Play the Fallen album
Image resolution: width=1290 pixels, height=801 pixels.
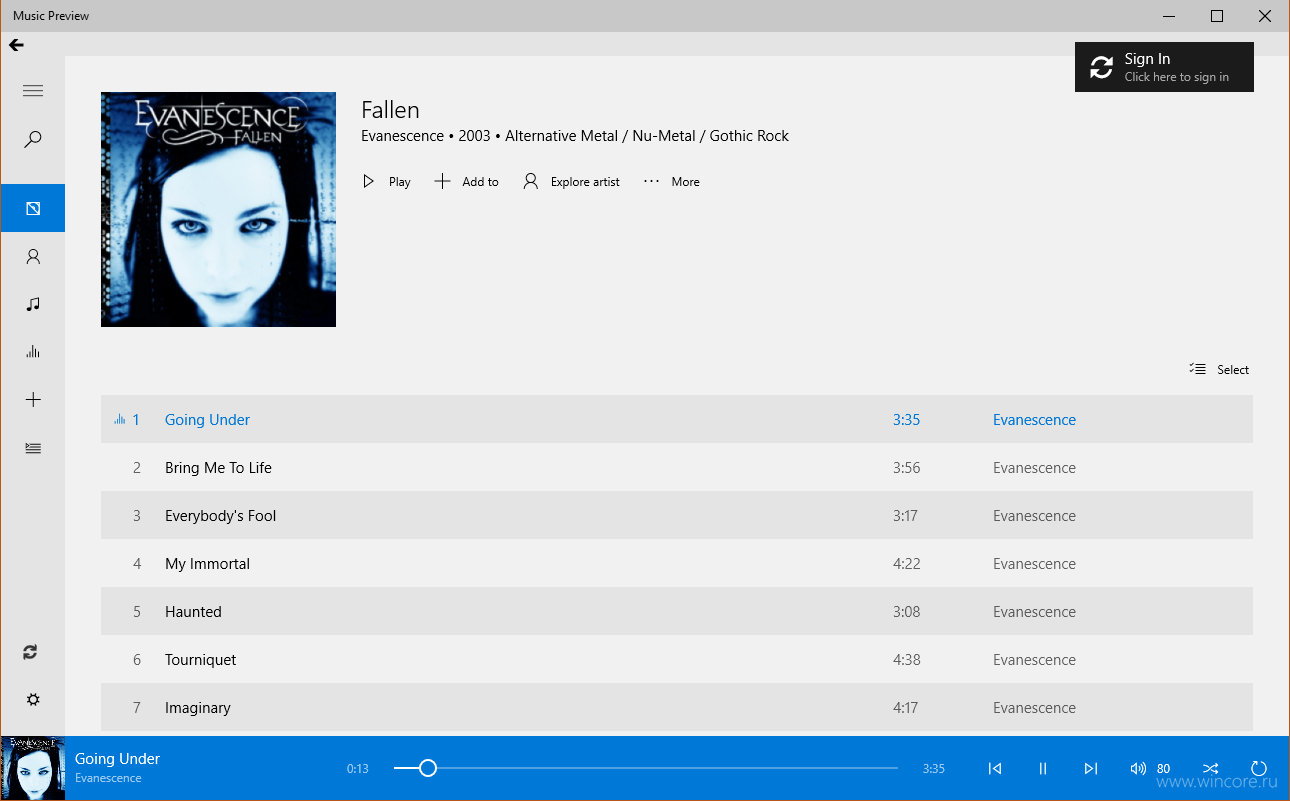coord(387,182)
